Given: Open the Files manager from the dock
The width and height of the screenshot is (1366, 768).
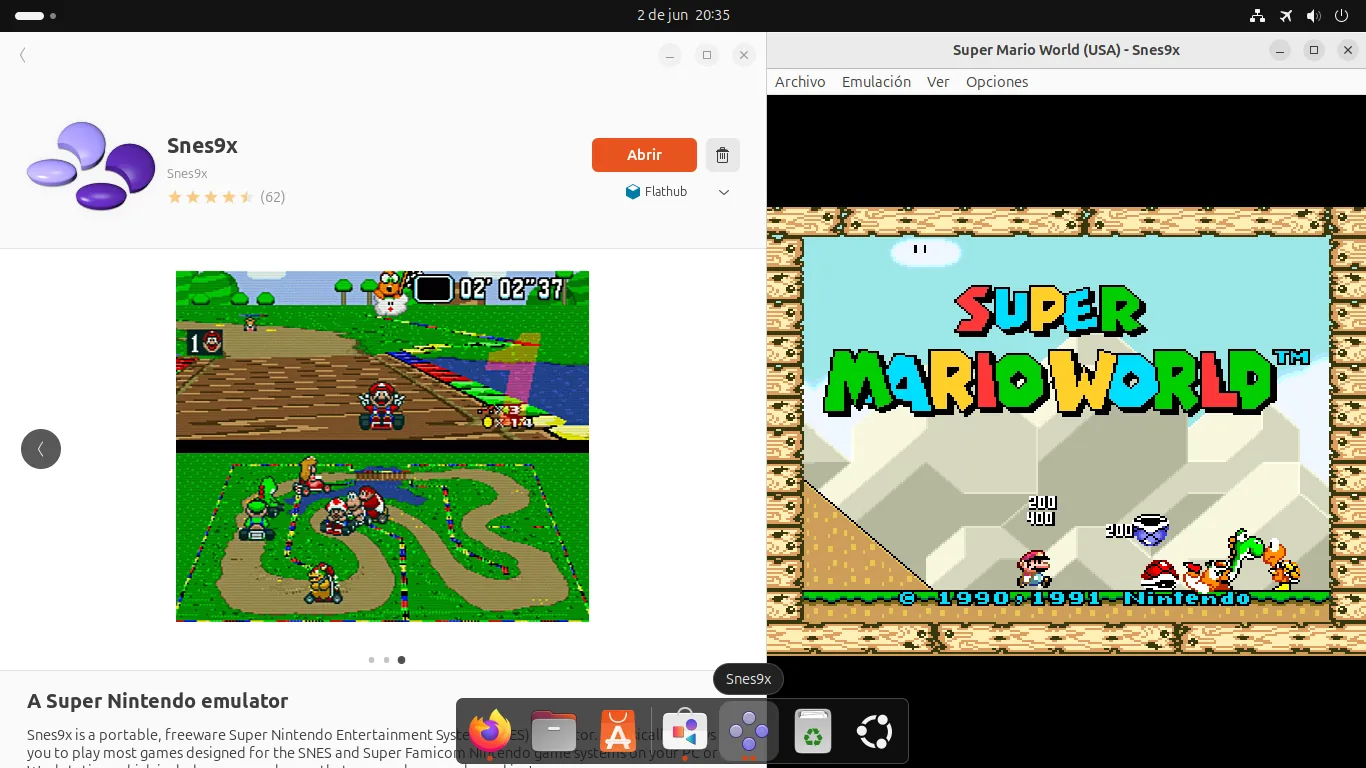Looking at the screenshot, I should pyautogui.click(x=554, y=732).
